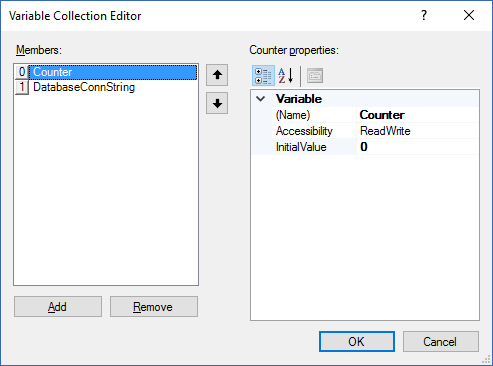The width and height of the screenshot is (493, 366).
Task: Add a new variable member
Action: (58, 307)
